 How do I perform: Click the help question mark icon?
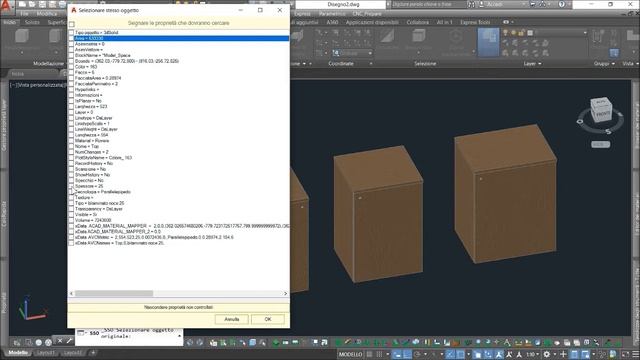(562, 4)
